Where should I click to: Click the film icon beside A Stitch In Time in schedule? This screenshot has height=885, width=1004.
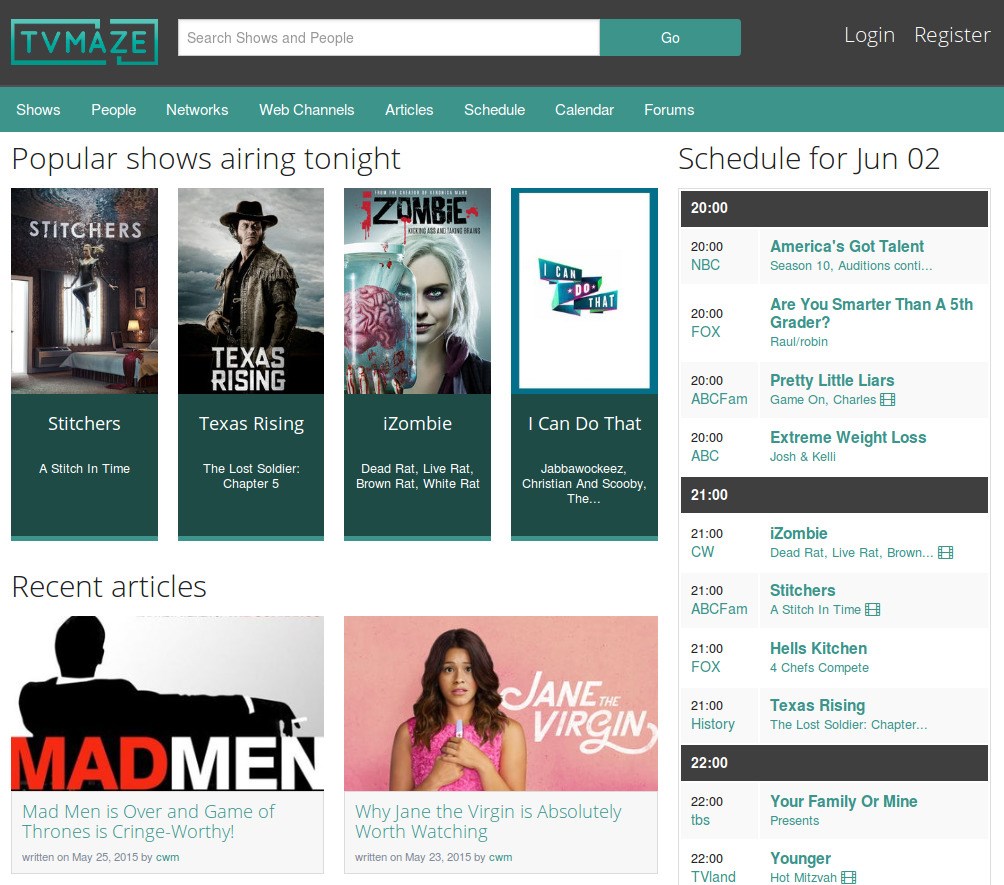pos(872,610)
